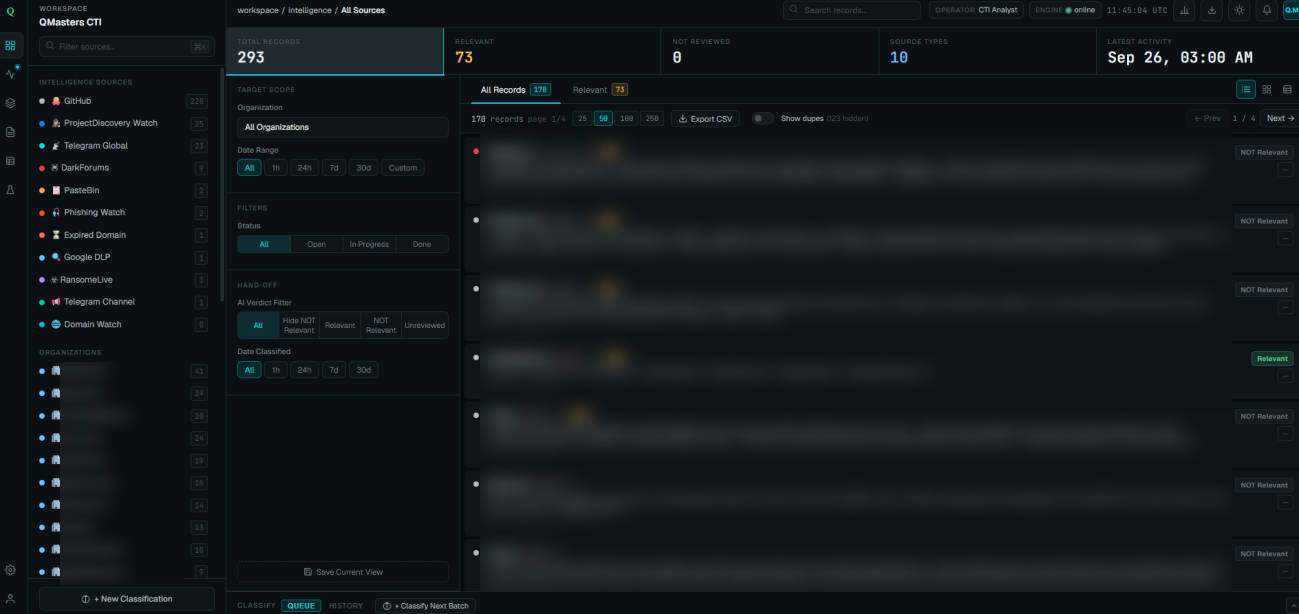This screenshot has height=614, width=1299.
Task: Select Unreviewed verdict filter
Action: coord(425,325)
